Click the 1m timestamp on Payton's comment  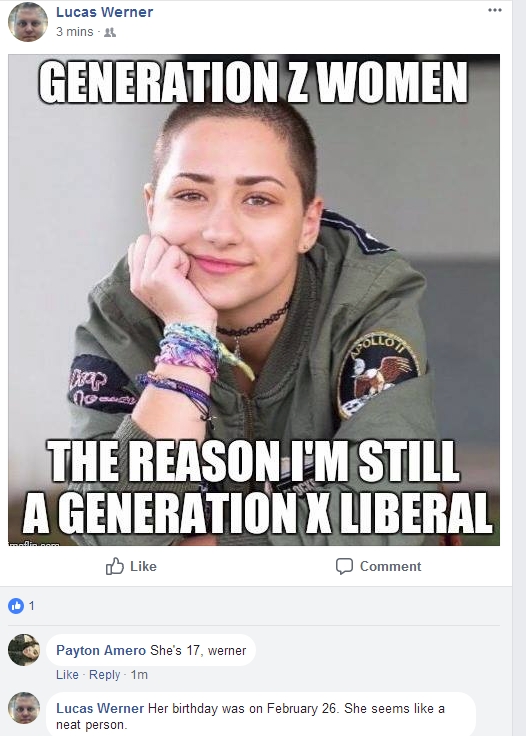click(x=139, y=675)
